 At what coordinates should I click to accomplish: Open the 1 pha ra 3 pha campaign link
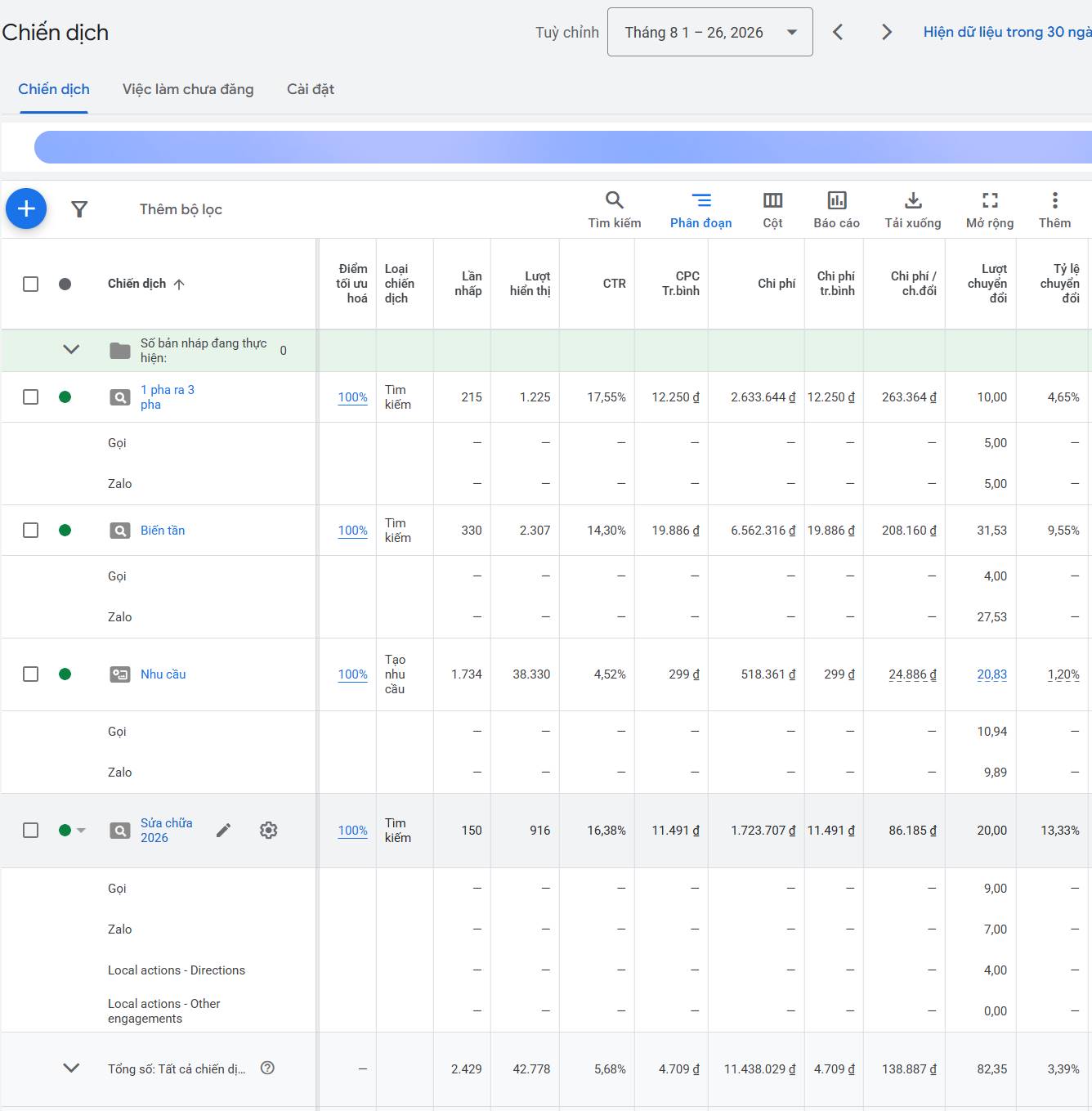168,397
